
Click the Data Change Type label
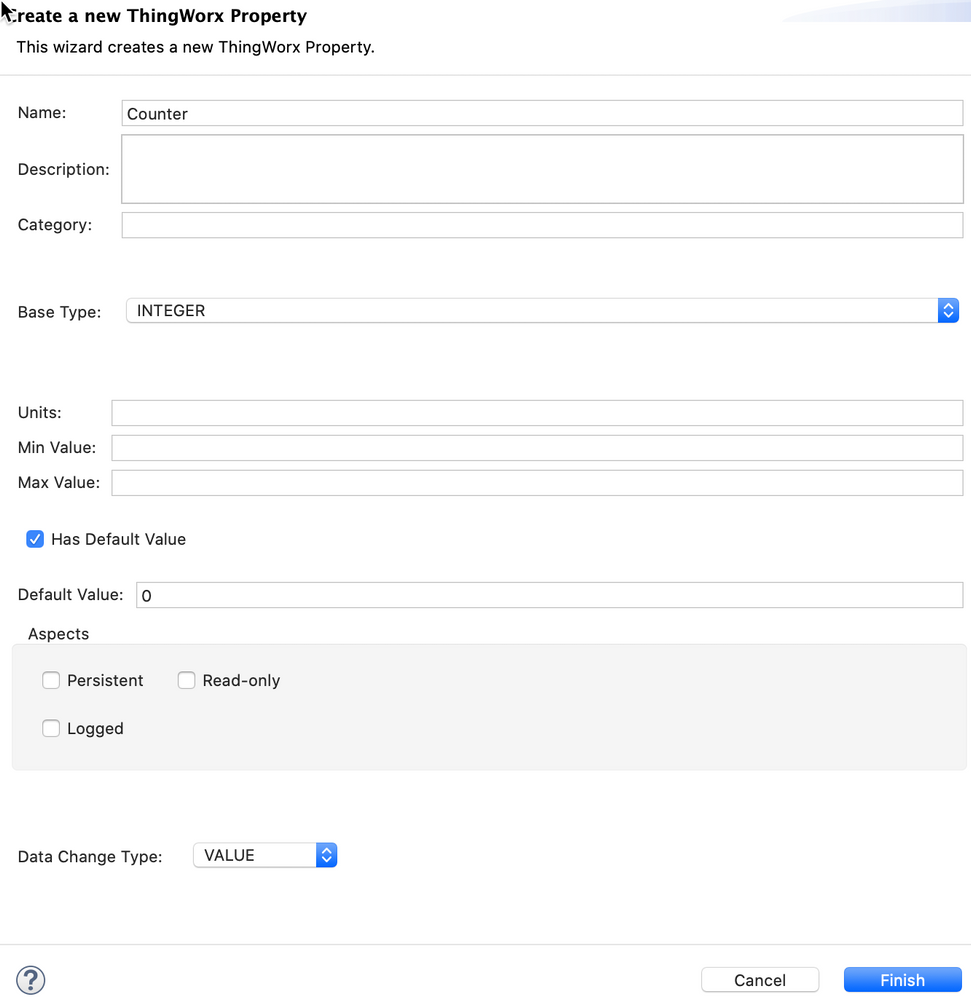tap(90, 857)
